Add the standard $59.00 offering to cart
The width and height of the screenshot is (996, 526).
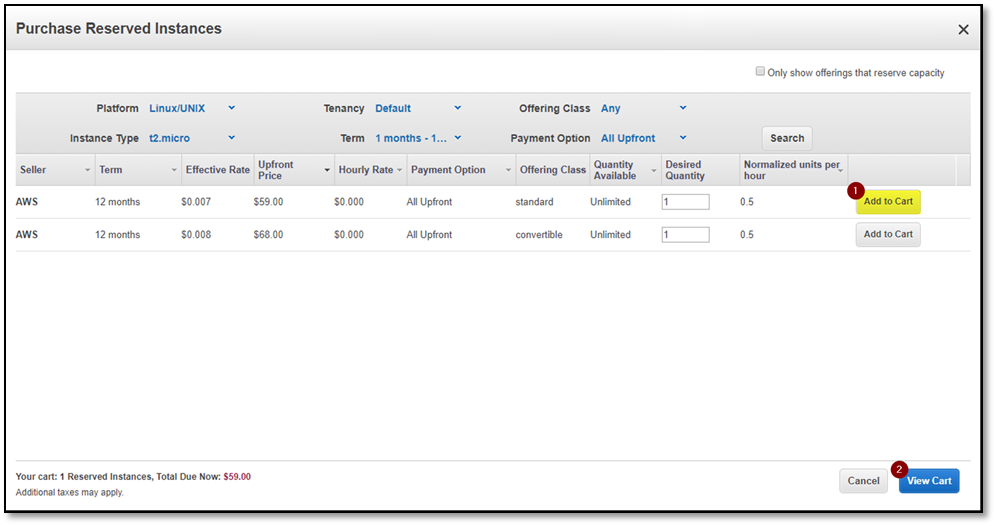tap(888, 201)
